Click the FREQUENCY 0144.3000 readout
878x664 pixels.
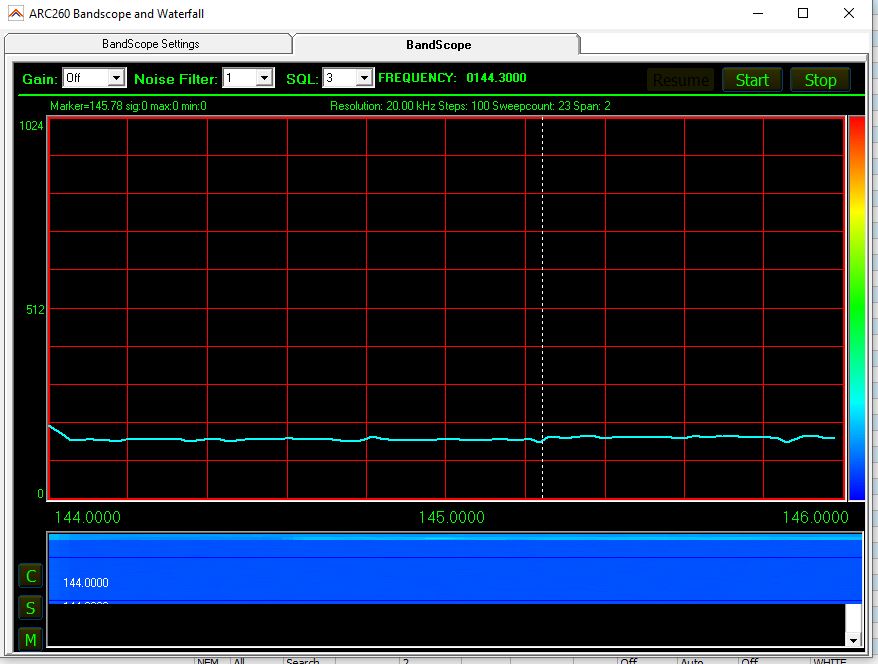coord(452,78)
